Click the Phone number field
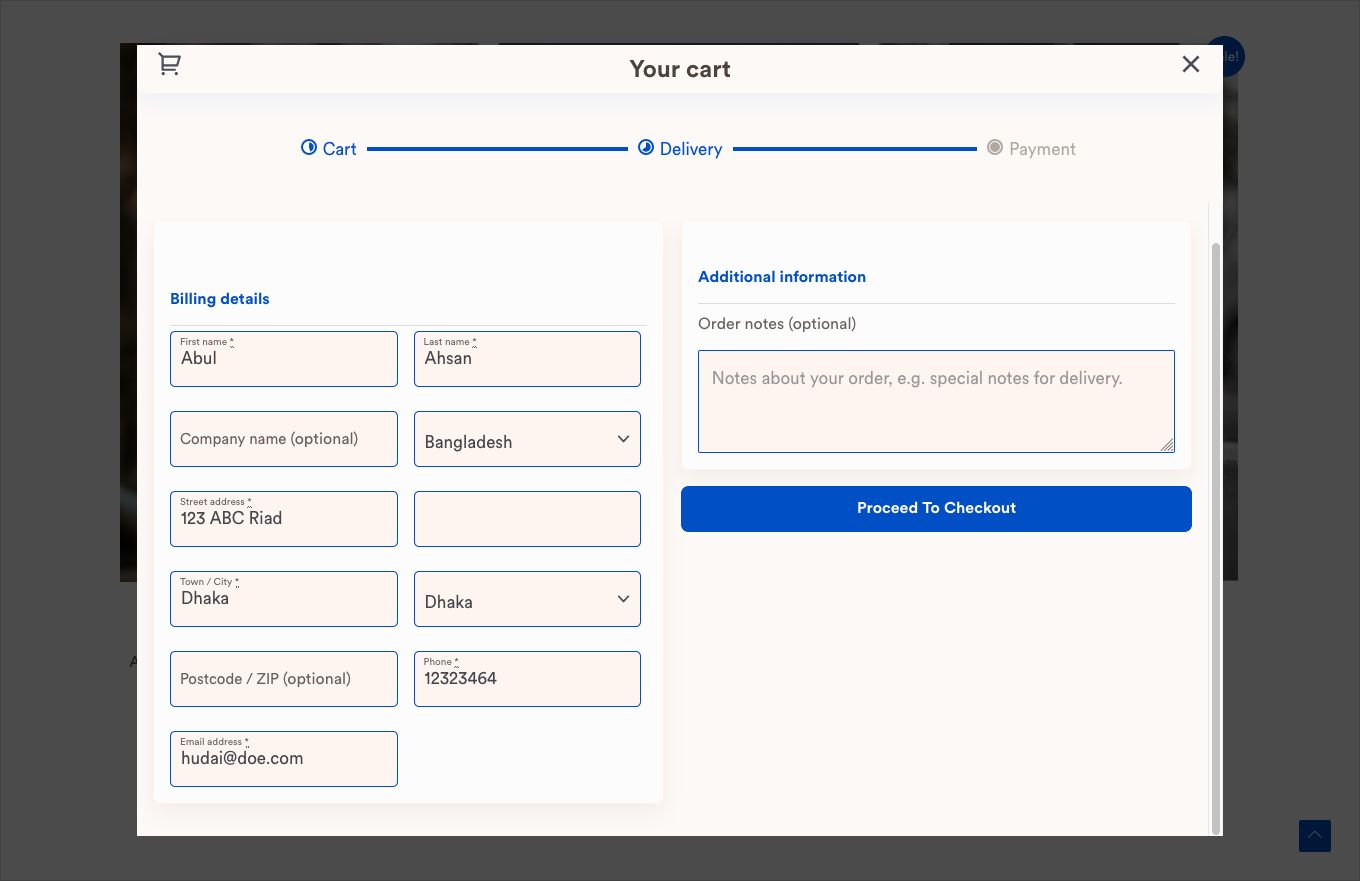 [527, 679]
